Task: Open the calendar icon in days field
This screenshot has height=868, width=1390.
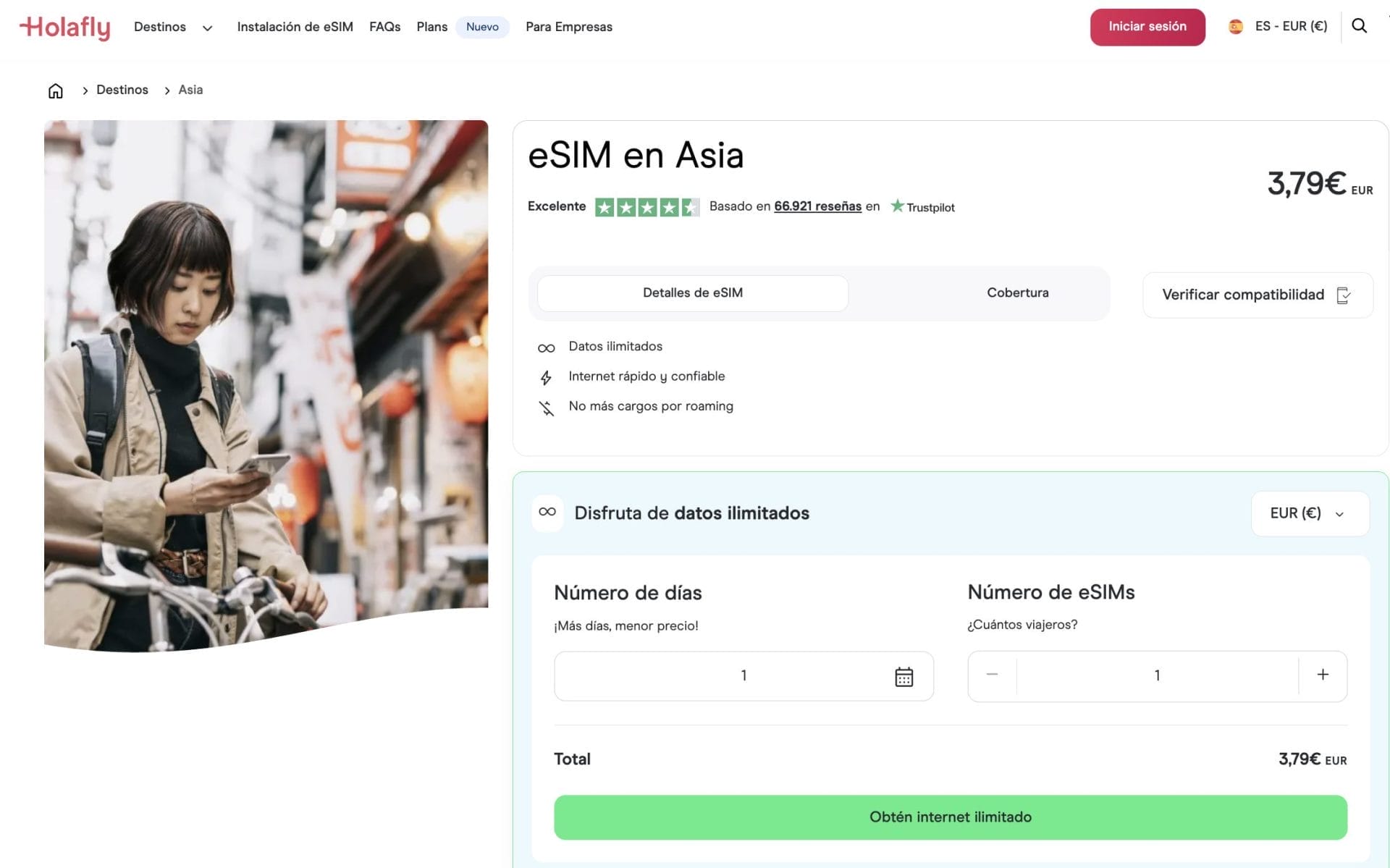Action: [903, 676]
